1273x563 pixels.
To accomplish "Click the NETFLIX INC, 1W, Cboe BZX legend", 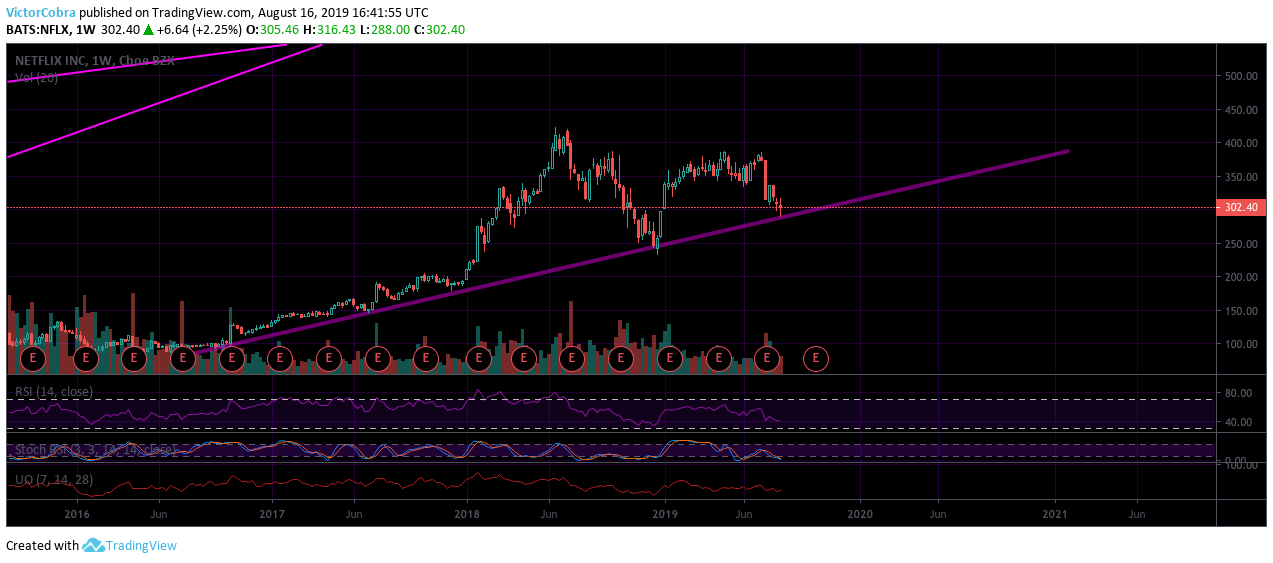I will [x=94, y=61].
